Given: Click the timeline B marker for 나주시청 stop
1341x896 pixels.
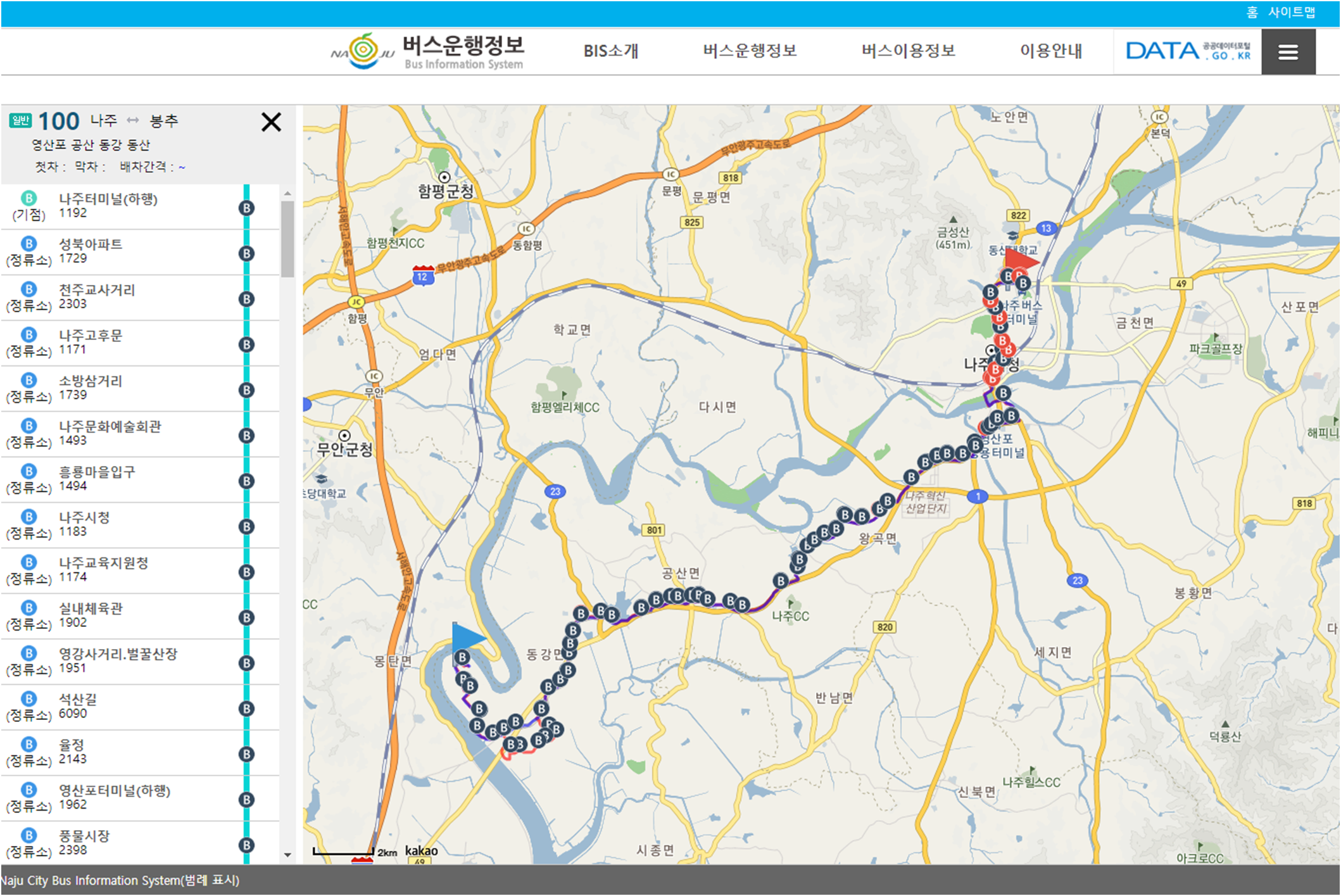Looking at the screenshot, I should [x=246, y=526].
